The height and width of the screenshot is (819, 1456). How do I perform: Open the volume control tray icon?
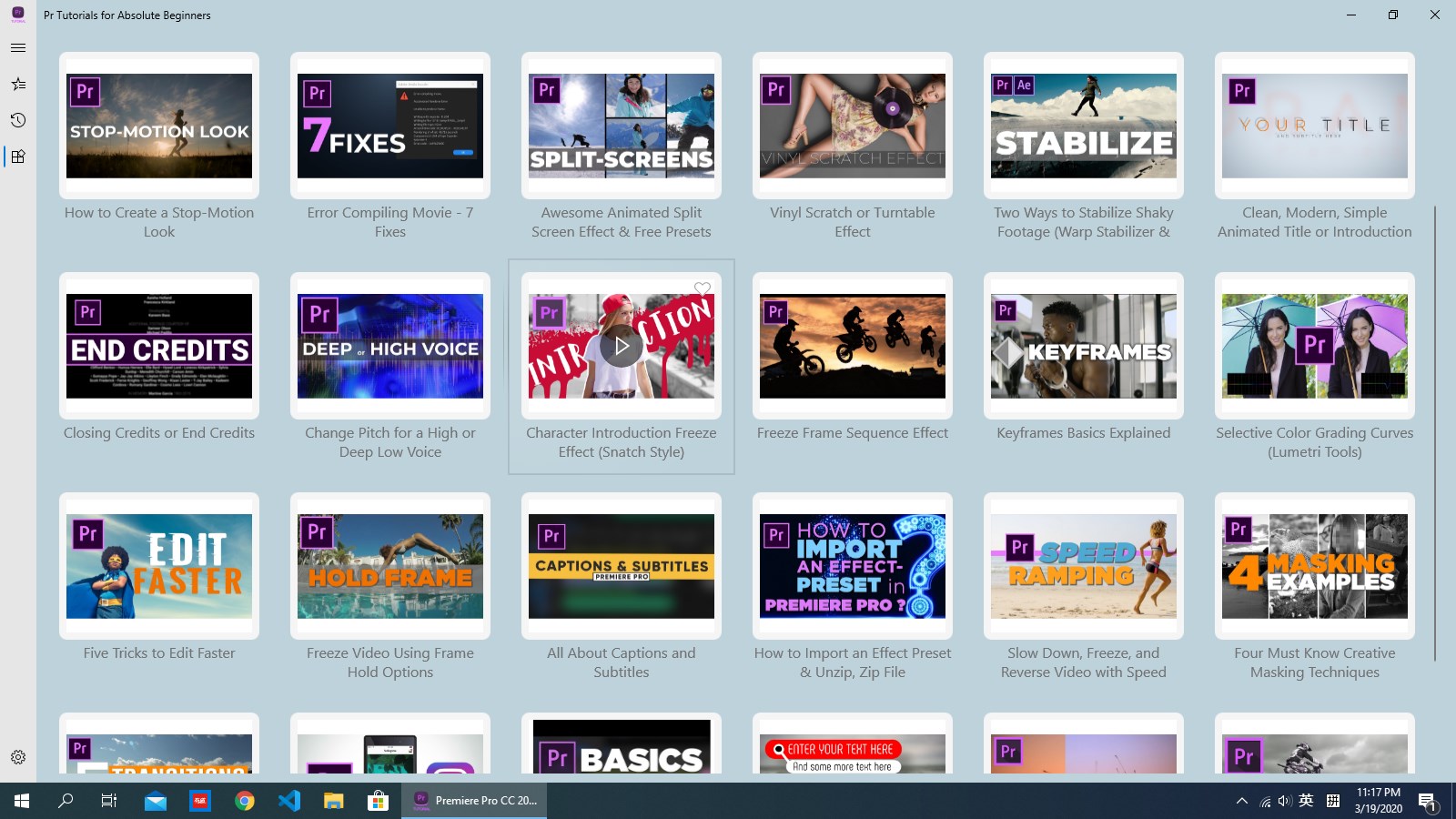[x=1284, y=801]
